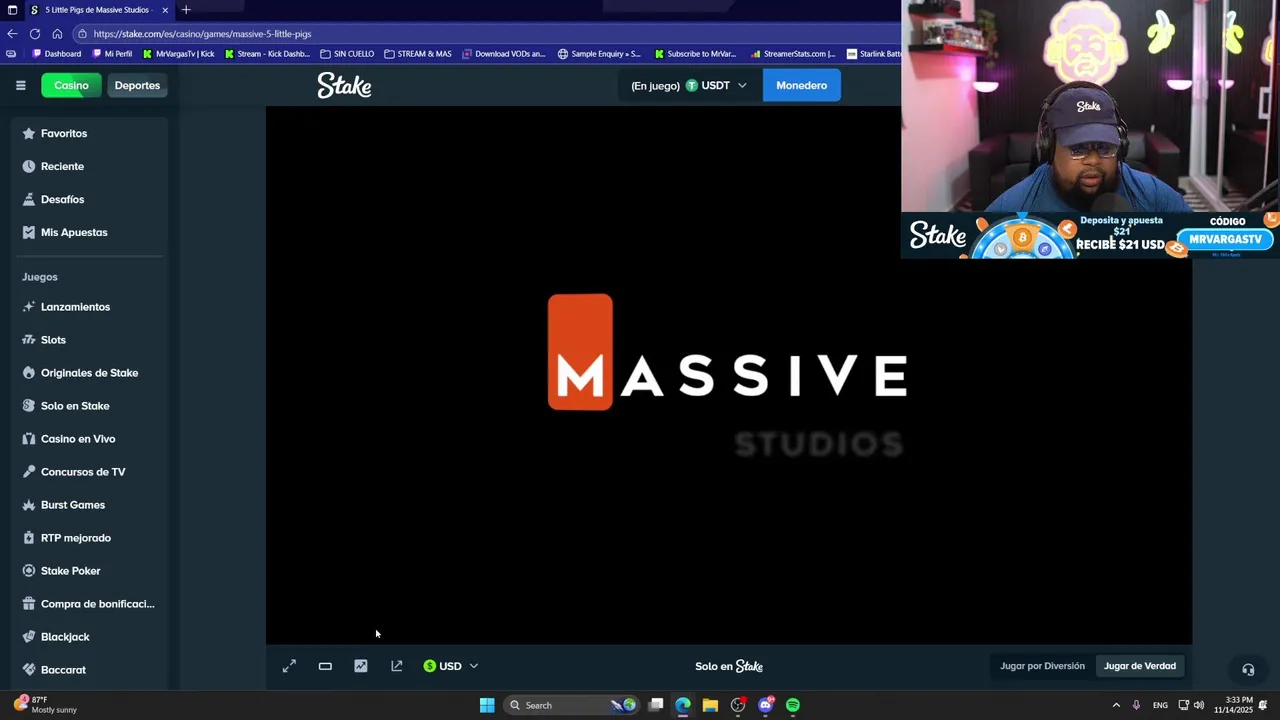Open live stats chart icon
Viewport: 1280px width, 720px height.
[361, 666]
